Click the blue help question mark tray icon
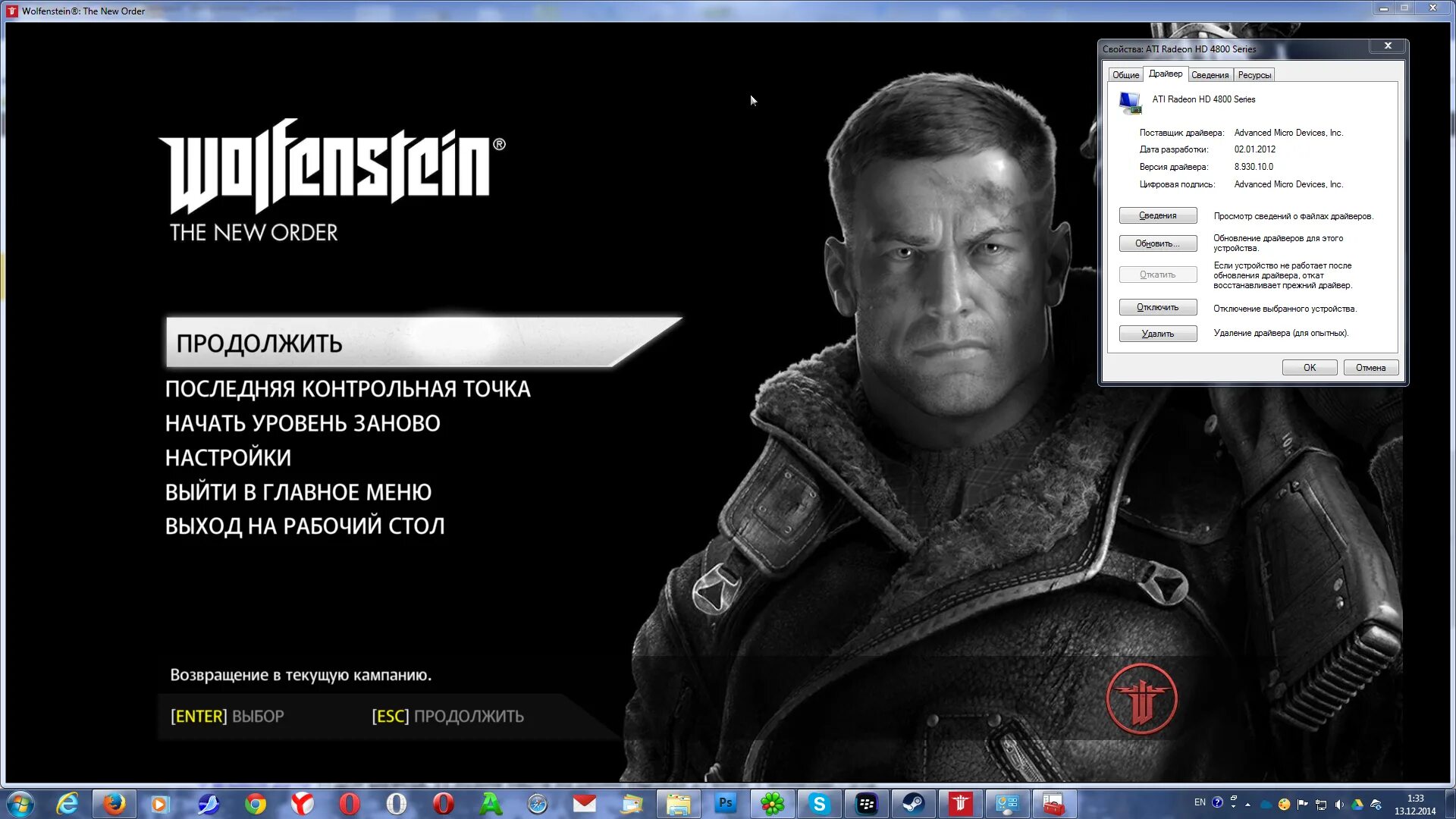Image resolution: width=1456 pixels, height=819 pixels. coord(1217,802)
